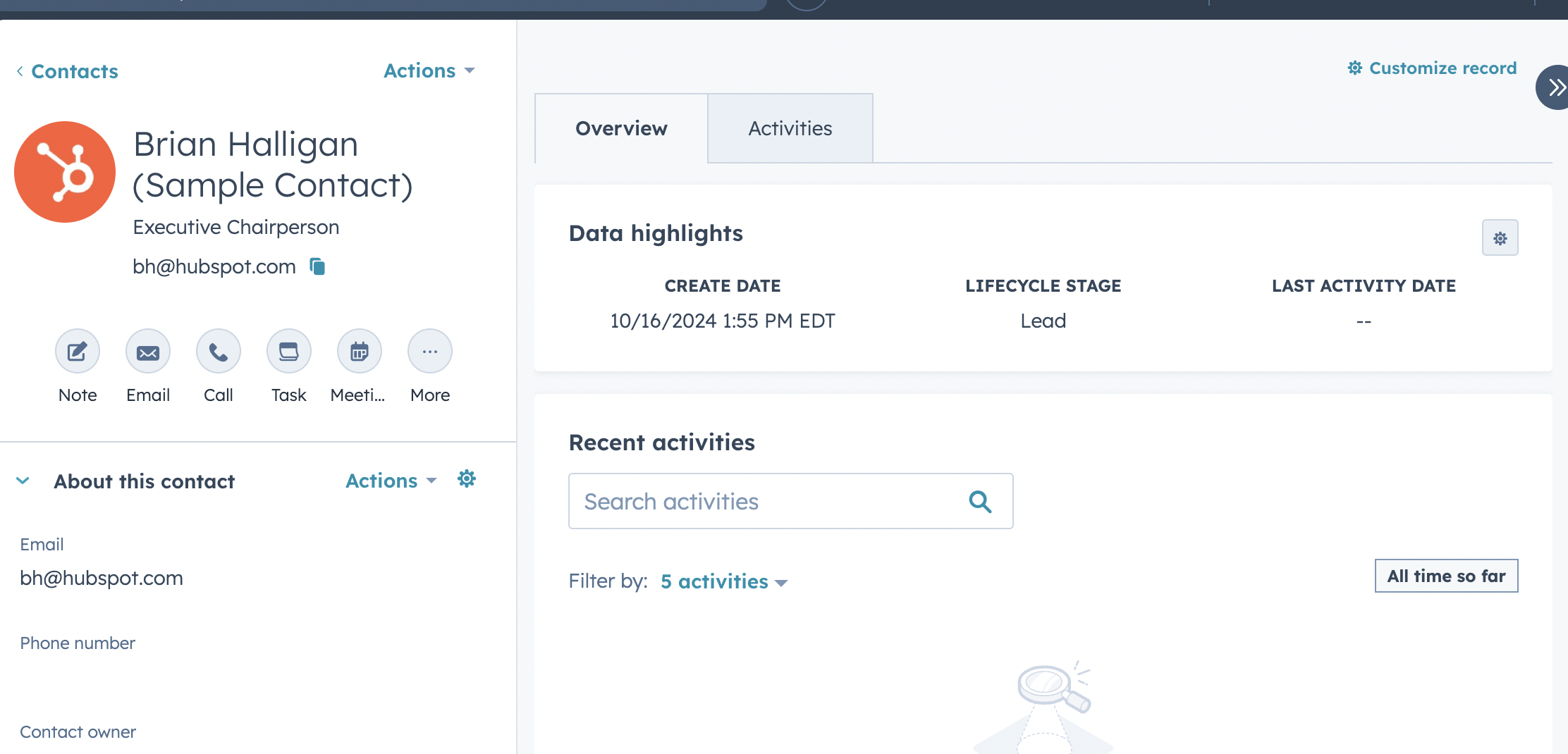Open About this contact Actions dropdown
The image size is (1568, 754).
391,481
